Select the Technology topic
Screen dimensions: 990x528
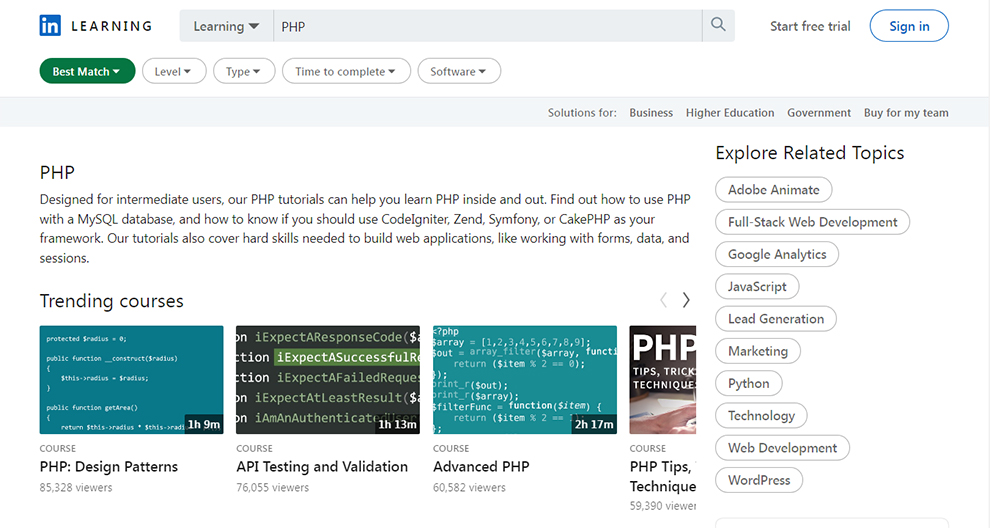click(761, 415)
